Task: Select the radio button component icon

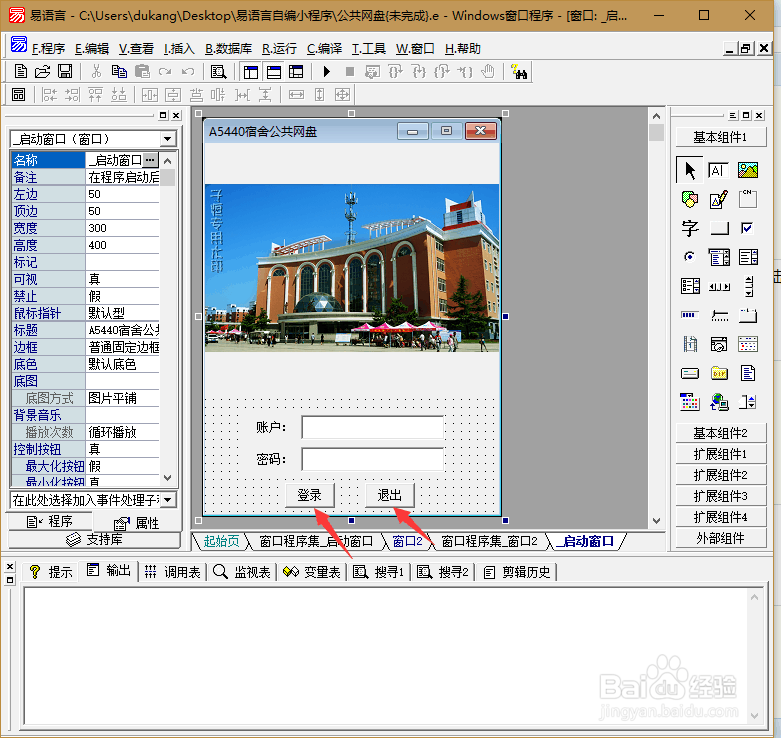Action: pyautogui.click(x=689, y=257)
